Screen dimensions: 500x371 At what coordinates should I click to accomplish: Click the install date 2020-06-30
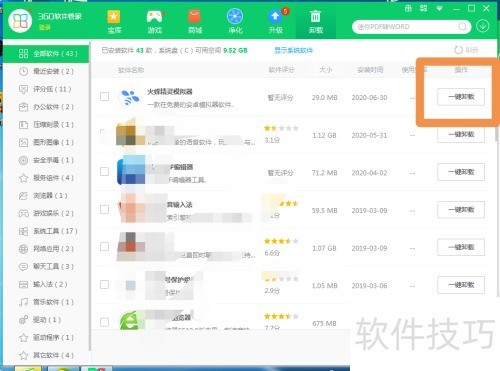pos(369,98)
